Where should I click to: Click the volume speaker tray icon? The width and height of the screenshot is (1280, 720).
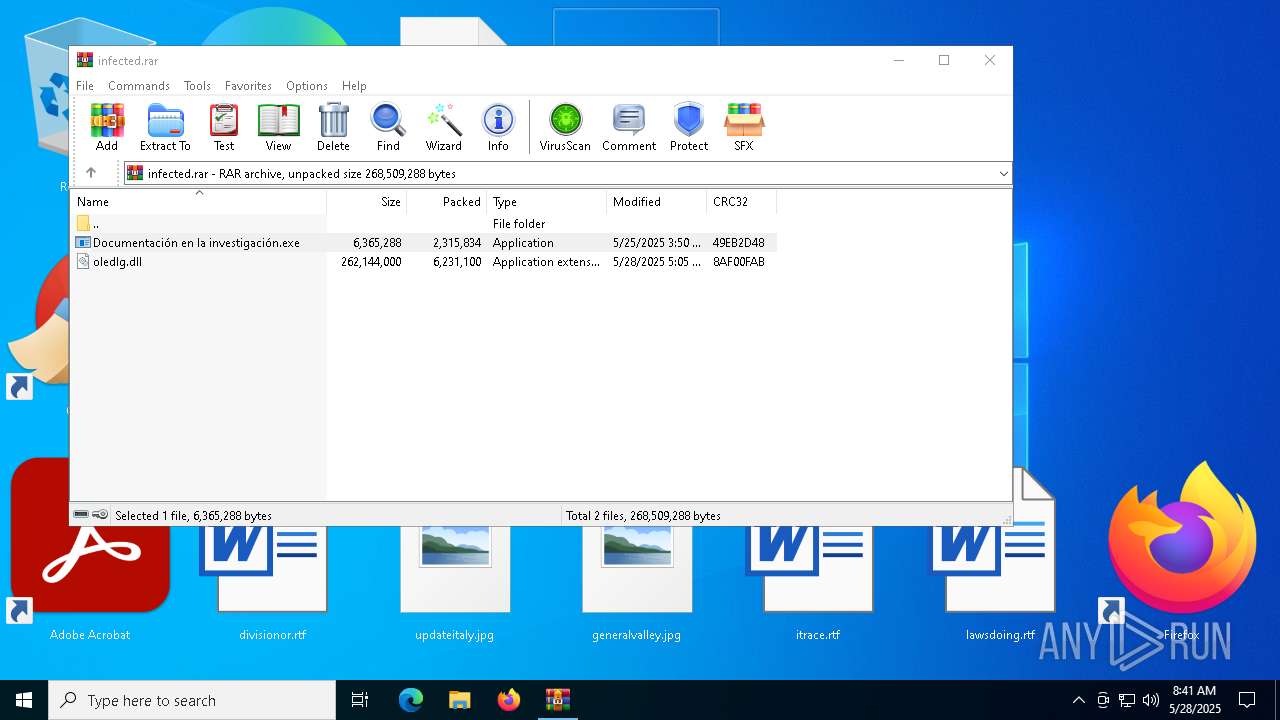[1151, 700]
